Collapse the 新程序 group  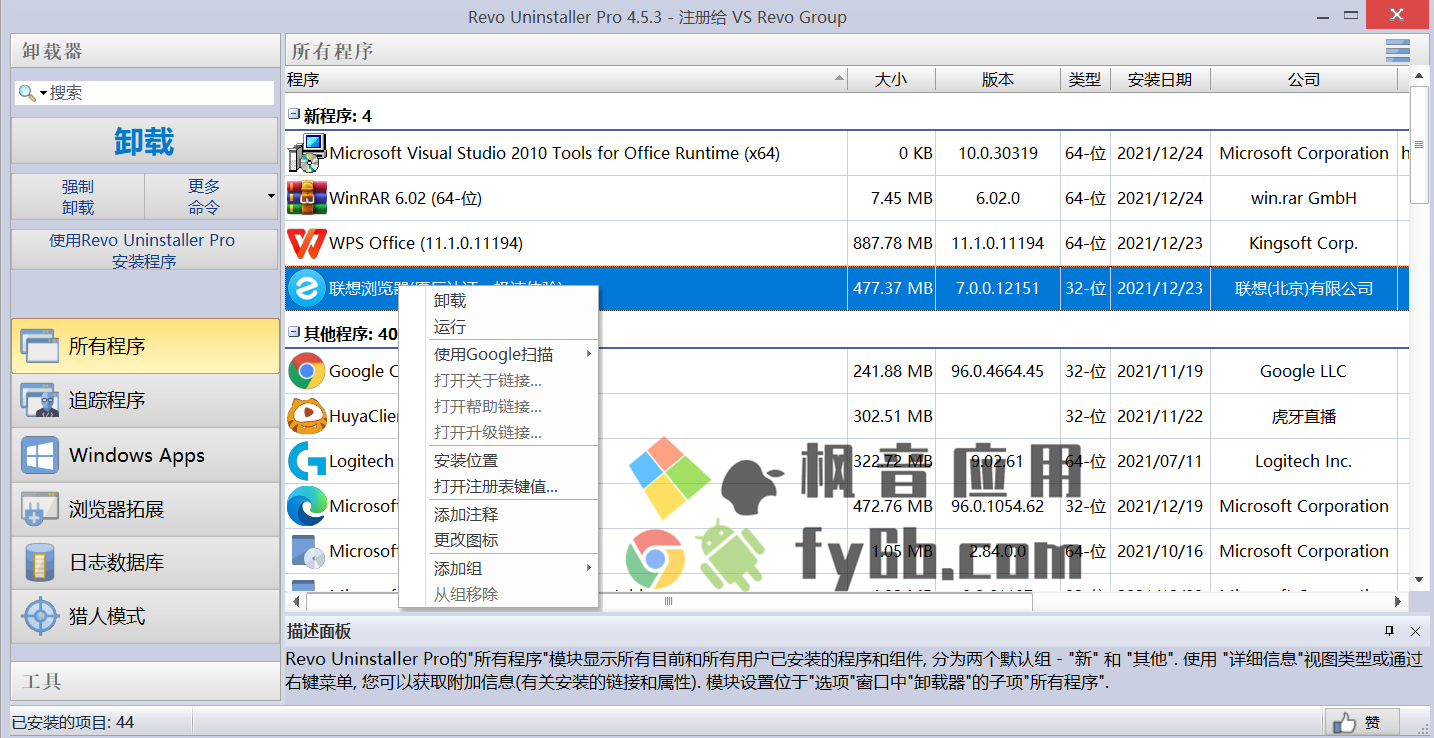(x=294, y=115)
